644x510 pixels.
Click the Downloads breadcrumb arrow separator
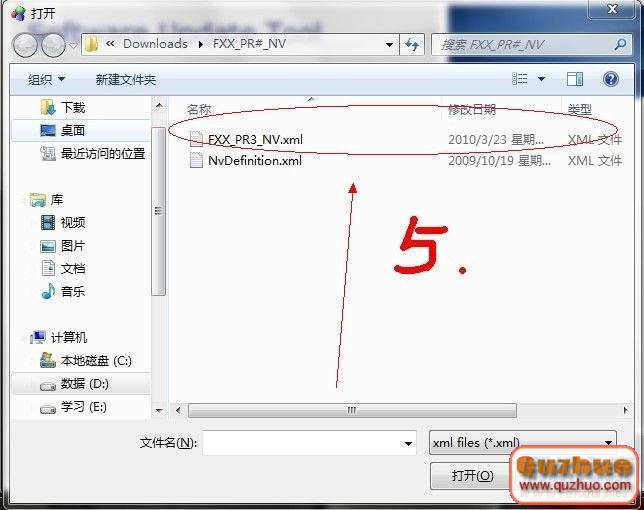click(x=200, y=44)
